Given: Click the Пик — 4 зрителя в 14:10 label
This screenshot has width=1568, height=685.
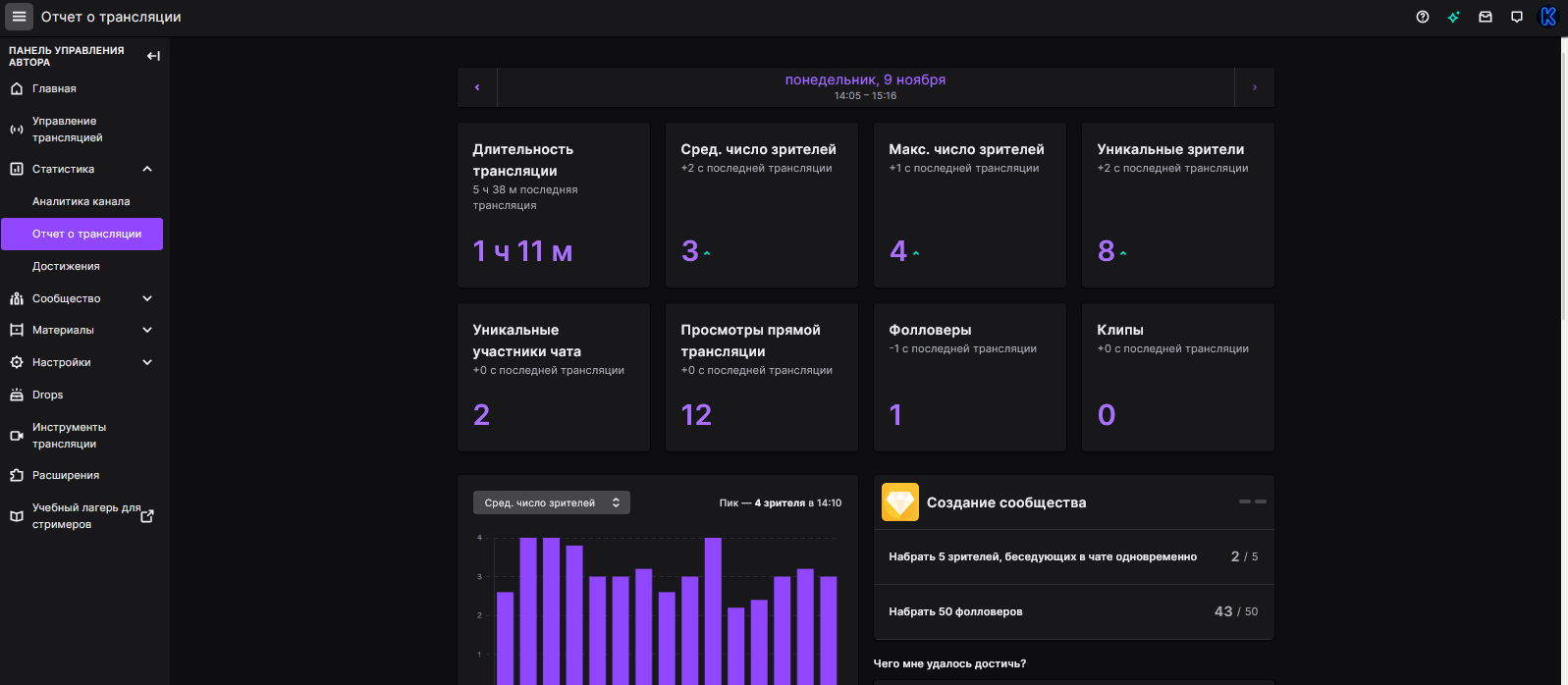Looking at the screenshot, I should 781,502.
